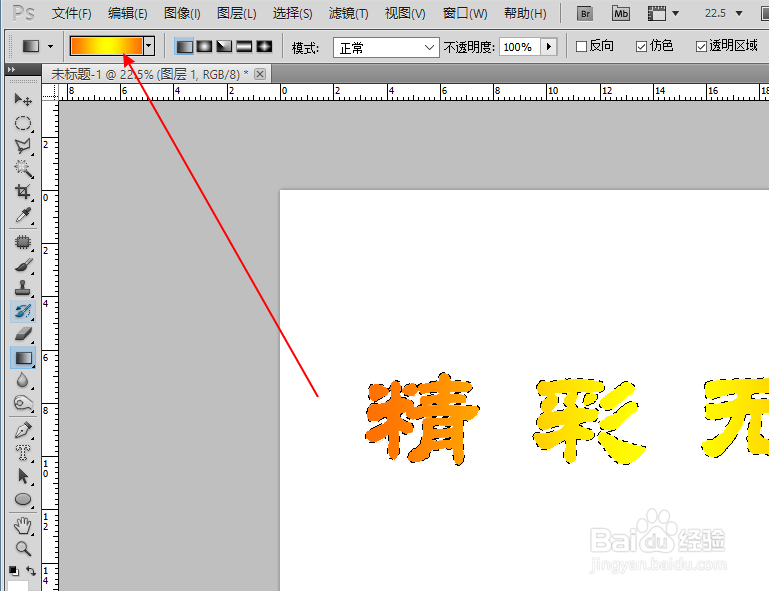
Task: Open the 选择(S) menu
Action: [x=292, y=13]
